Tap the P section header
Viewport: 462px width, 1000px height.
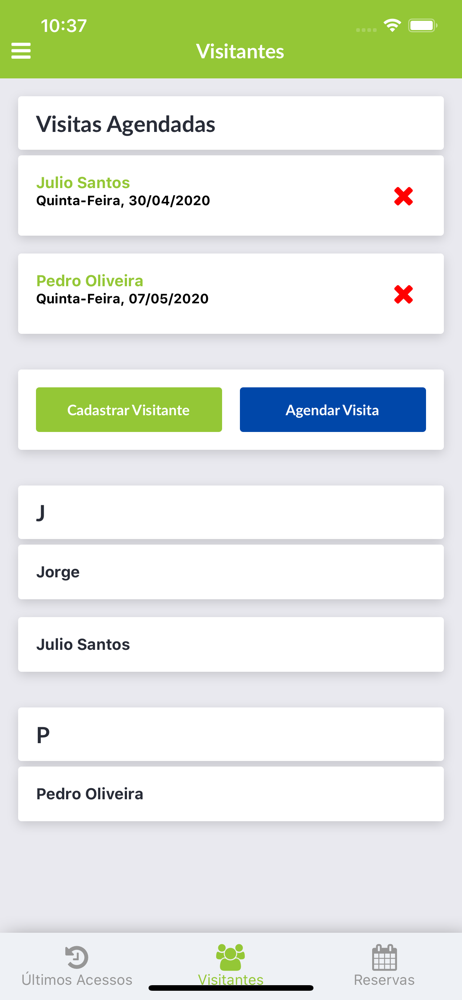(230, 734)
